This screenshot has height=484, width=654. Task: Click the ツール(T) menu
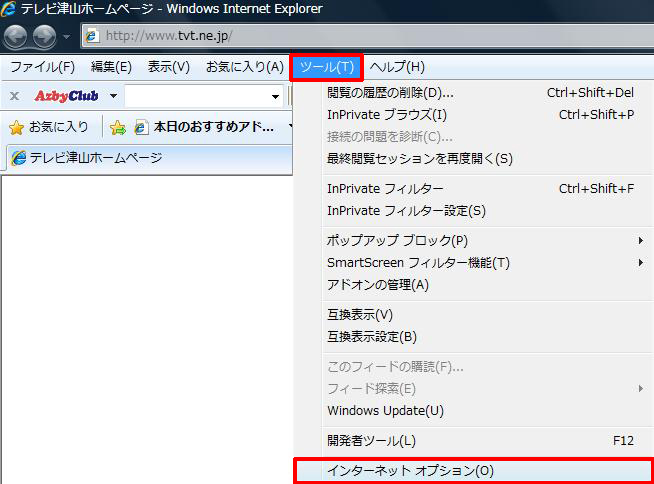tap(327, 67)
